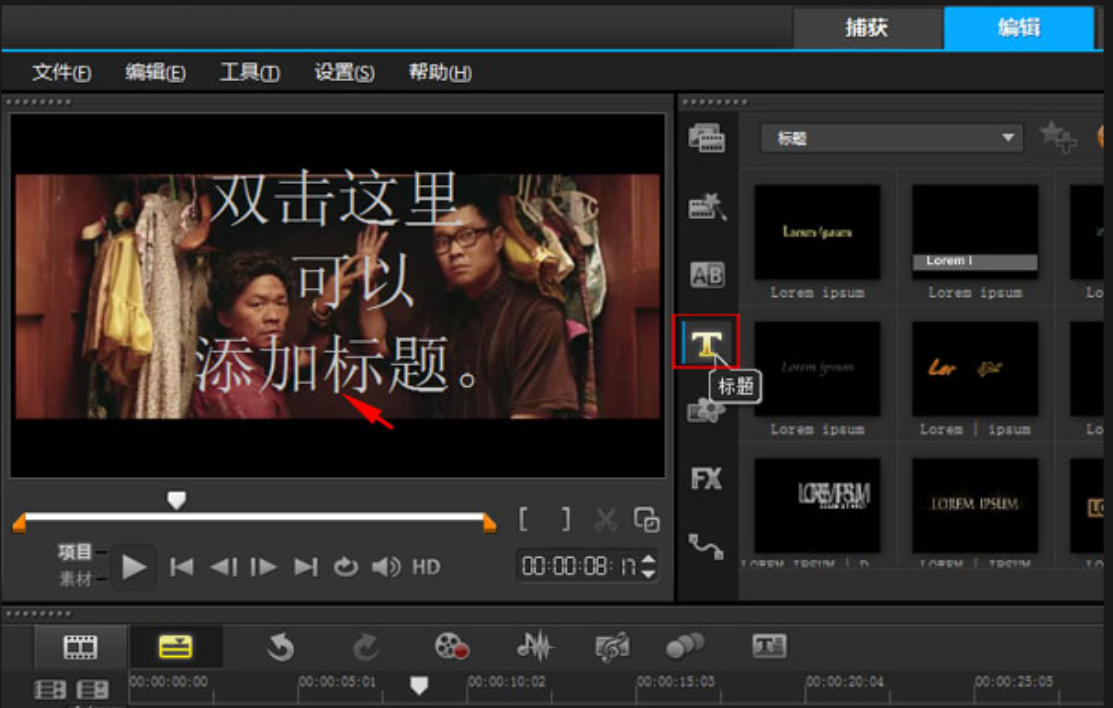The height and width of the screenshot is (708, 1113).
Task: Click the first track manager icon at timeline left
Action: pyautogui.click(x=50, y=689)
